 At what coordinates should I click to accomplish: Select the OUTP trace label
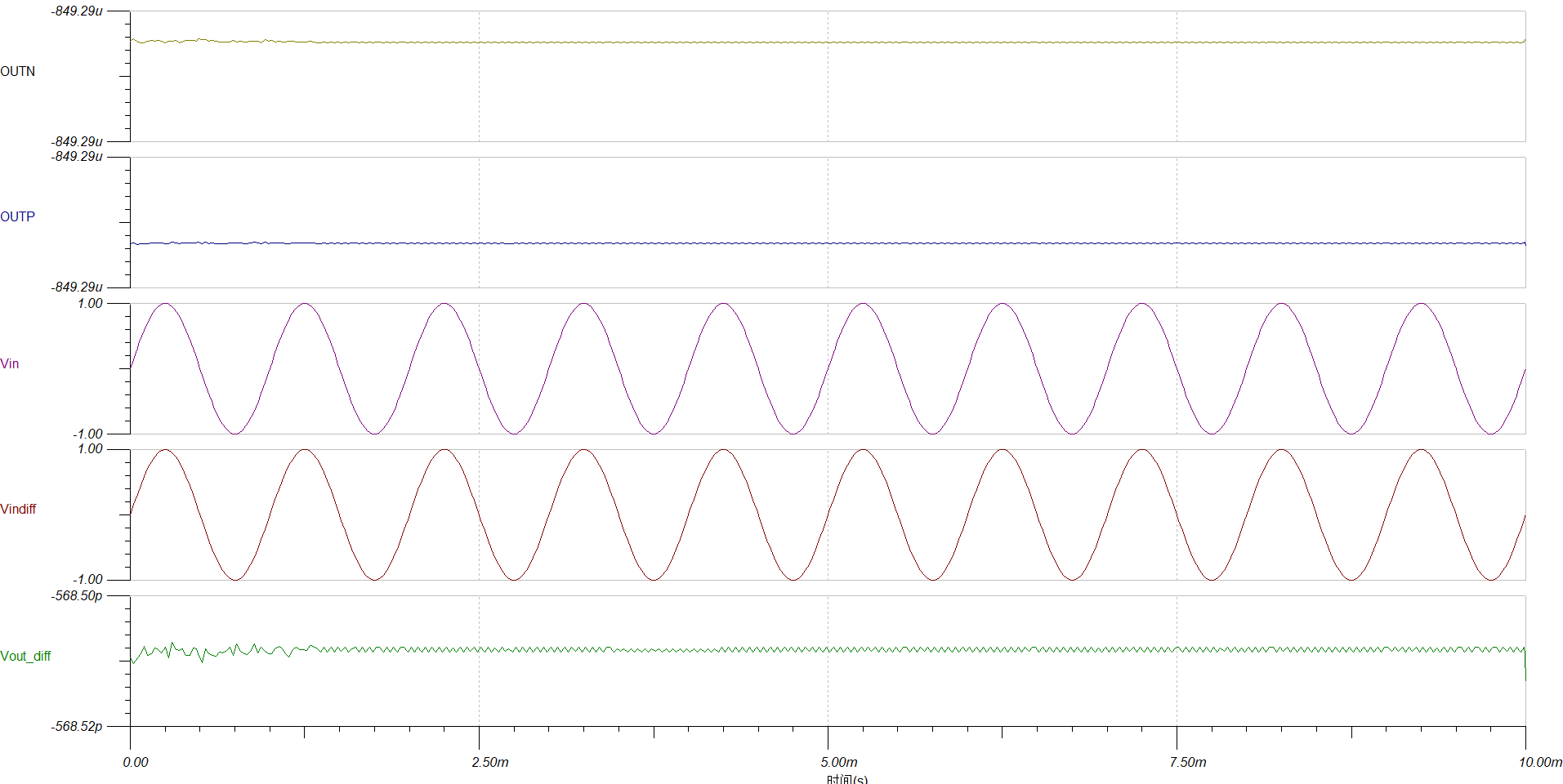pos(18,217)
